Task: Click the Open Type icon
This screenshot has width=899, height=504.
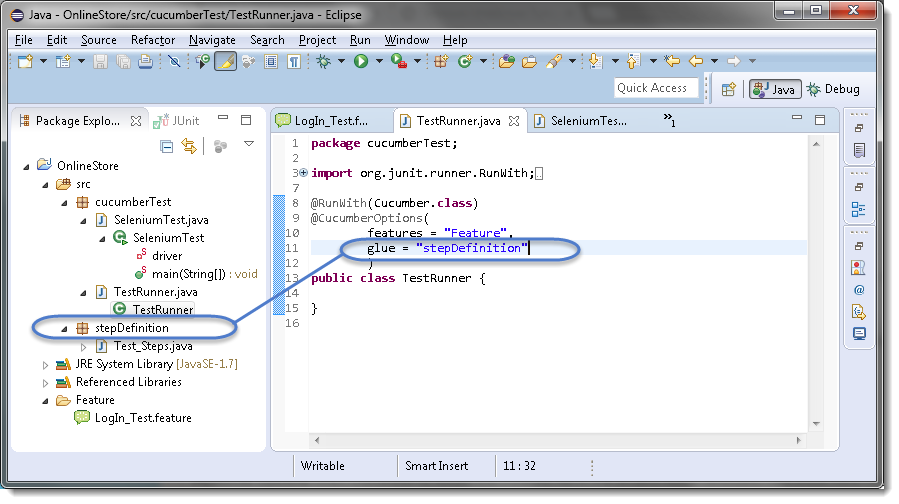Action: [506, 61]
